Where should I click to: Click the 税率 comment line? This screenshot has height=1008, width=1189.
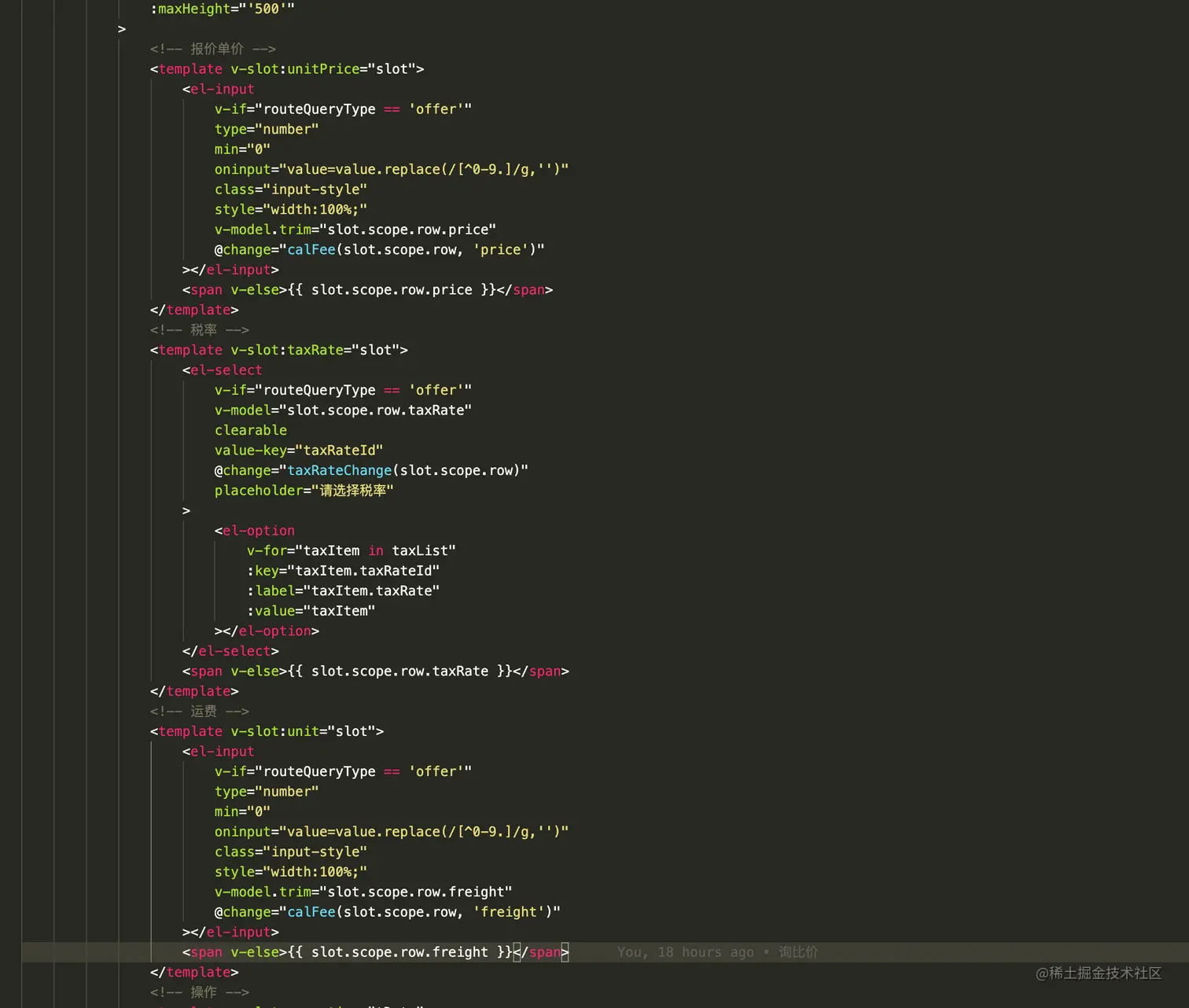(x=200, y=330)
